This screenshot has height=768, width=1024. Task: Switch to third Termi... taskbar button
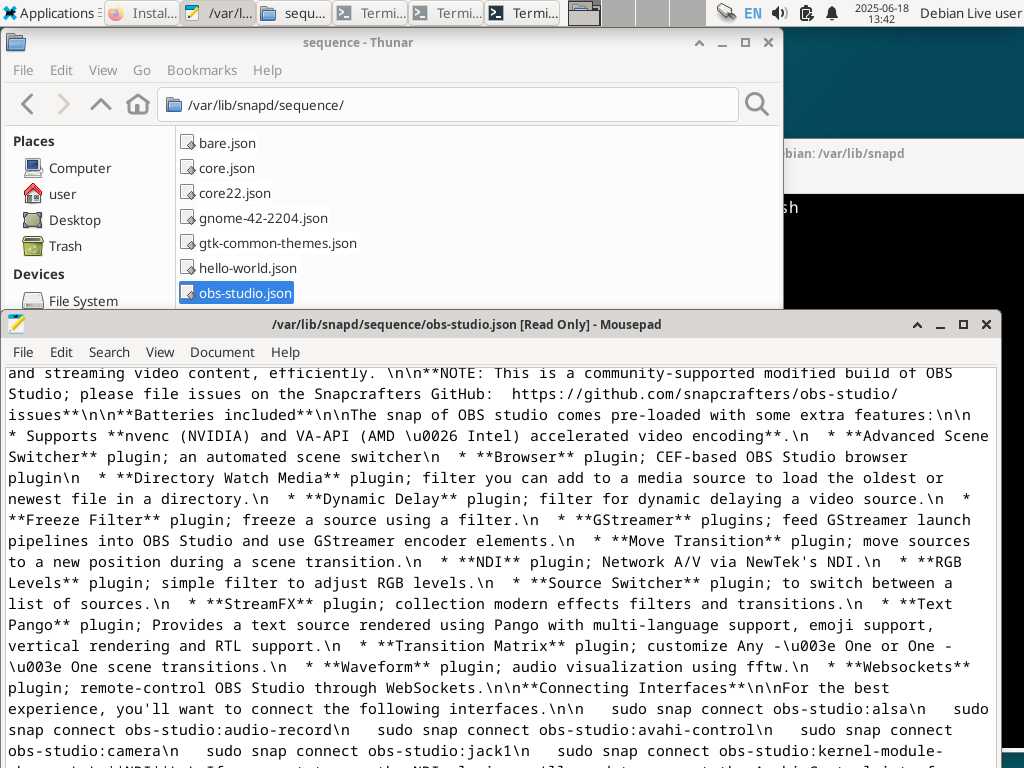522,13
